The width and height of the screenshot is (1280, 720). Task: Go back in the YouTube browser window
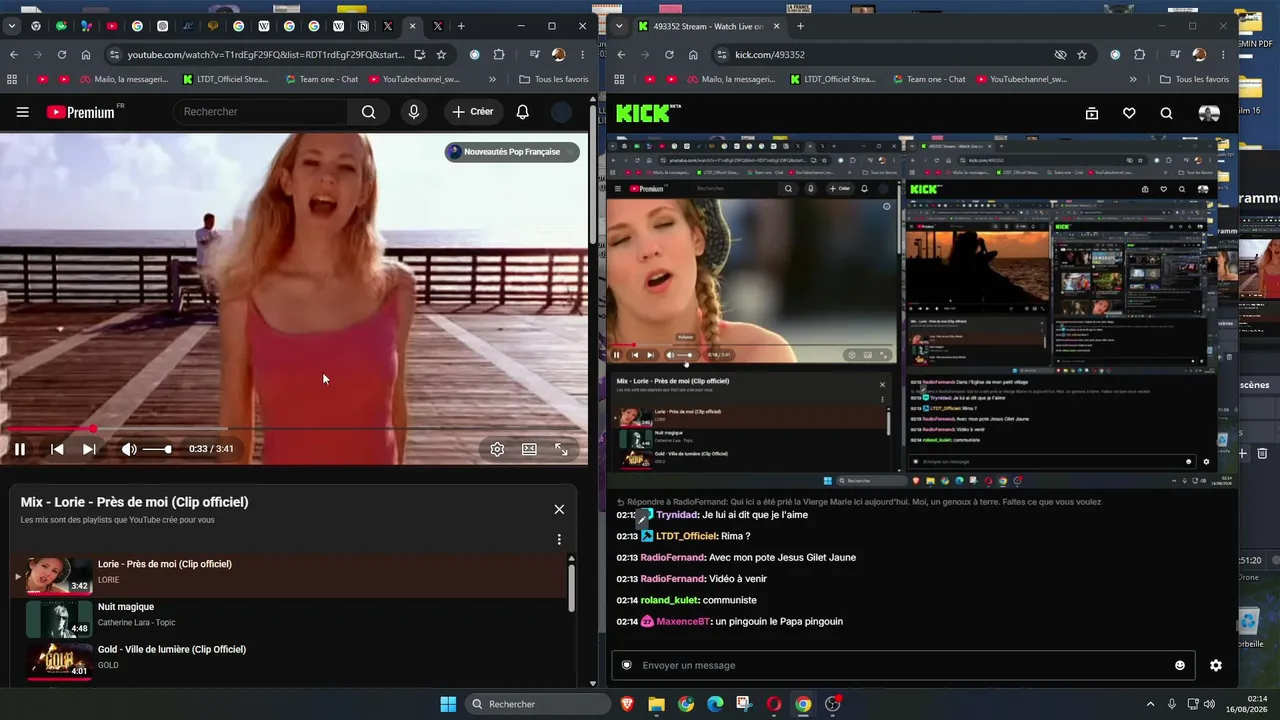coord(14,54)
